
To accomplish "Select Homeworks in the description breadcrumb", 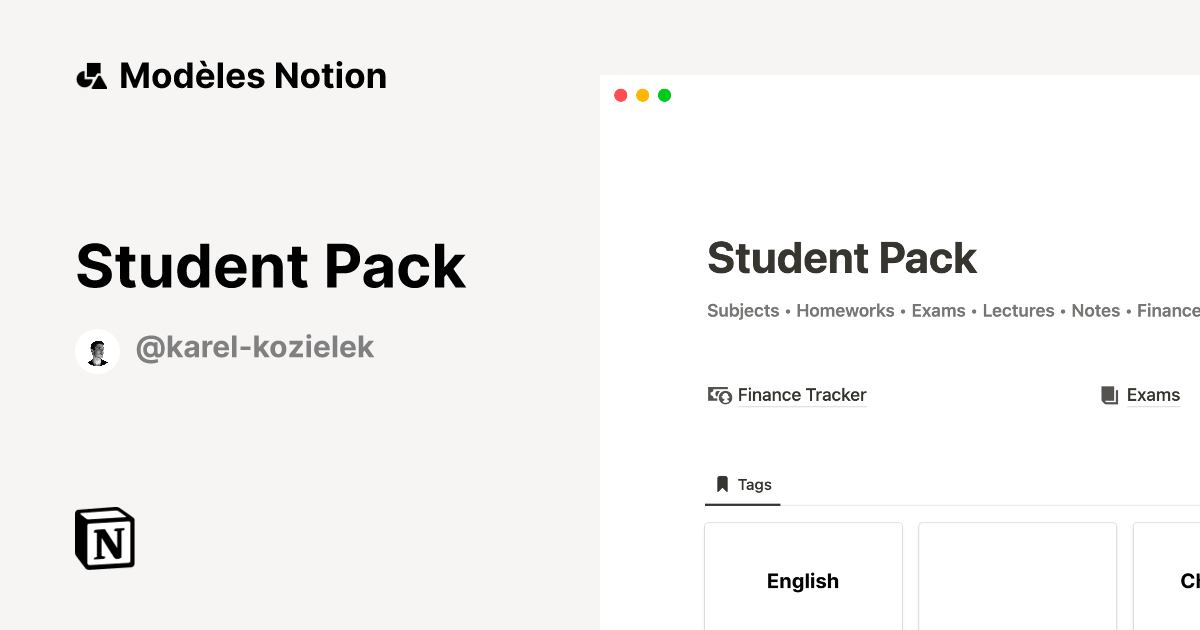I will click(845, 310).
